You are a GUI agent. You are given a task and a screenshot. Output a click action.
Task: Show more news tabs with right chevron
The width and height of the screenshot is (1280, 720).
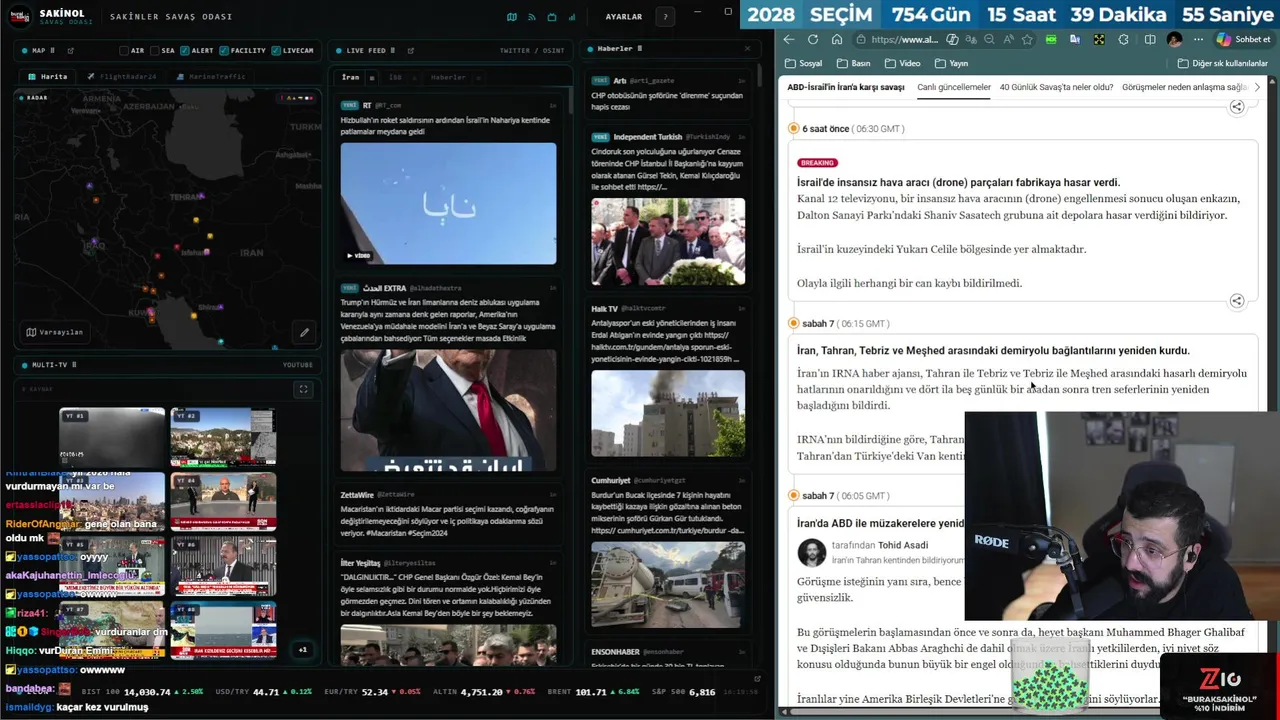coord(1257,87)
